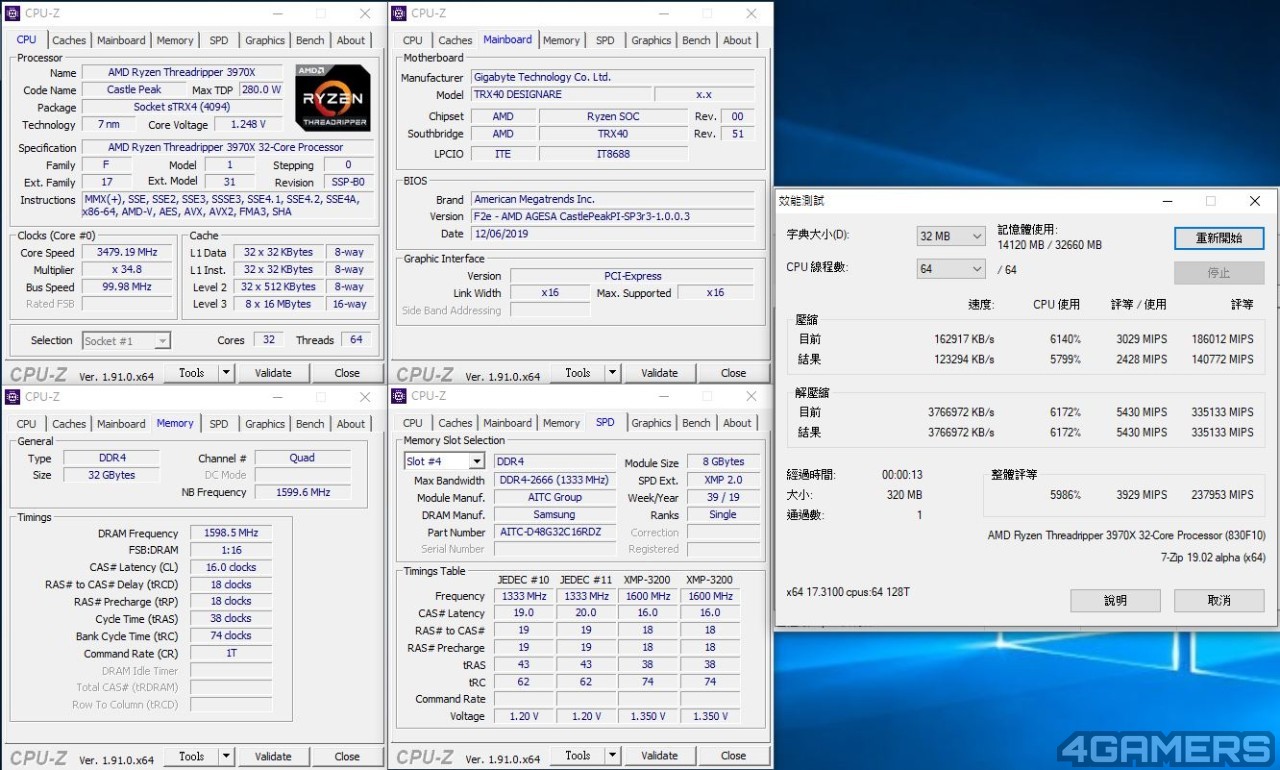Click the Link Width x16 value
Image resolution: width=1280 pixels, height=770 pixels.
coord(550,293)
